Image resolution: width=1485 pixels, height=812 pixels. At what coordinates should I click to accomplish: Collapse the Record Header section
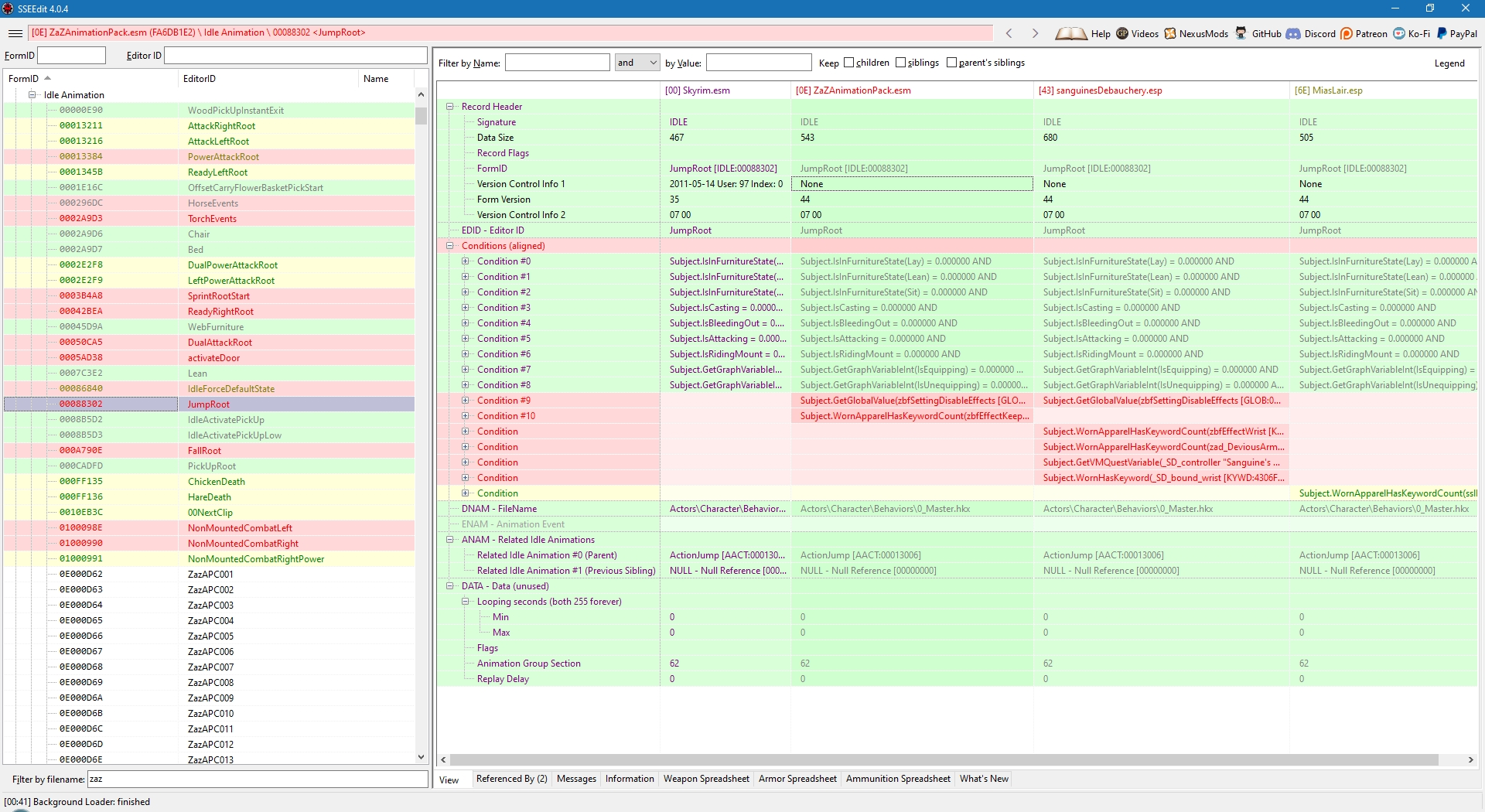pyautogui.click(x=449, y=107)
